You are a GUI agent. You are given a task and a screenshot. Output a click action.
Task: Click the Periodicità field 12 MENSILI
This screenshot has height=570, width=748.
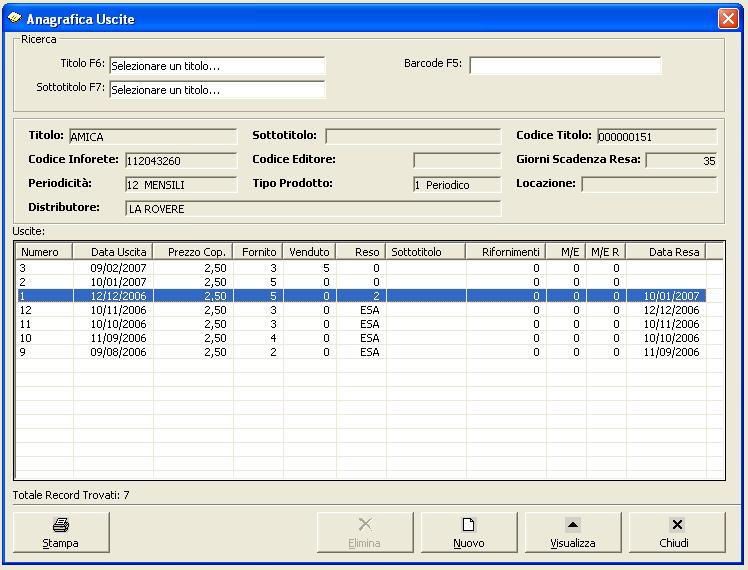(181, 185)
